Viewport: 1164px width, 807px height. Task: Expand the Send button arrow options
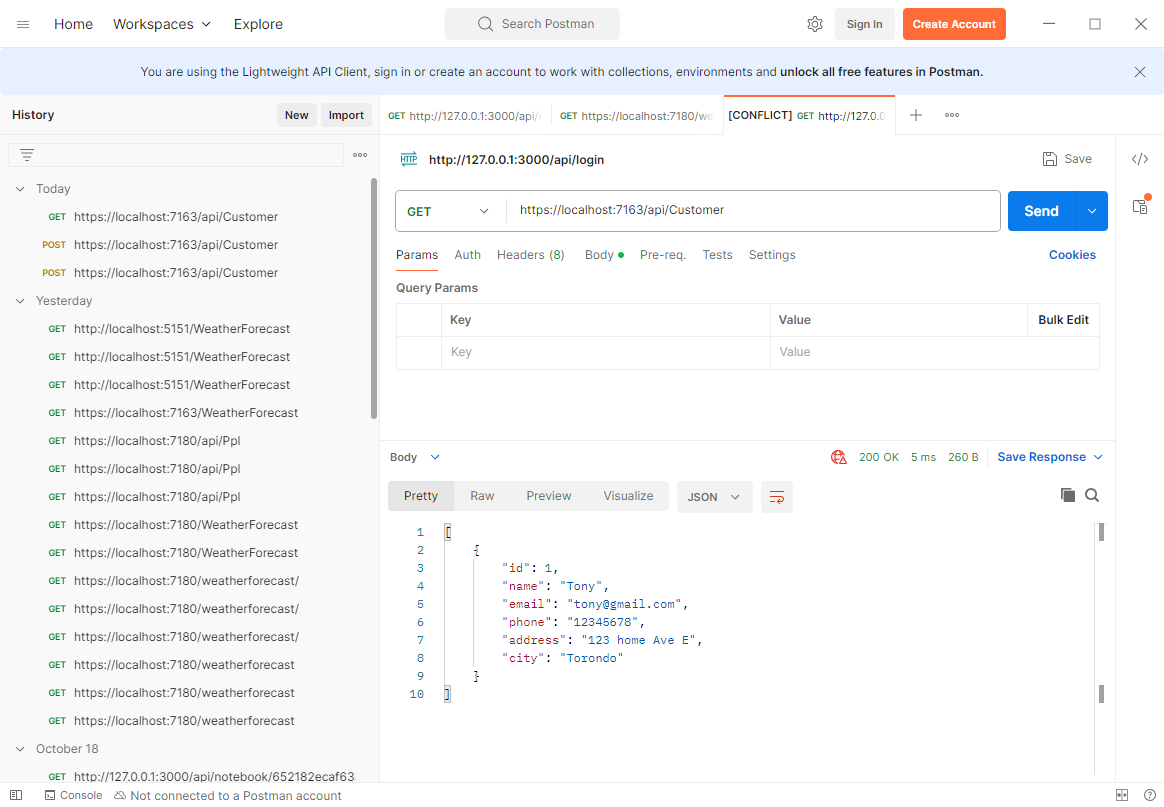coord(1091,211)
